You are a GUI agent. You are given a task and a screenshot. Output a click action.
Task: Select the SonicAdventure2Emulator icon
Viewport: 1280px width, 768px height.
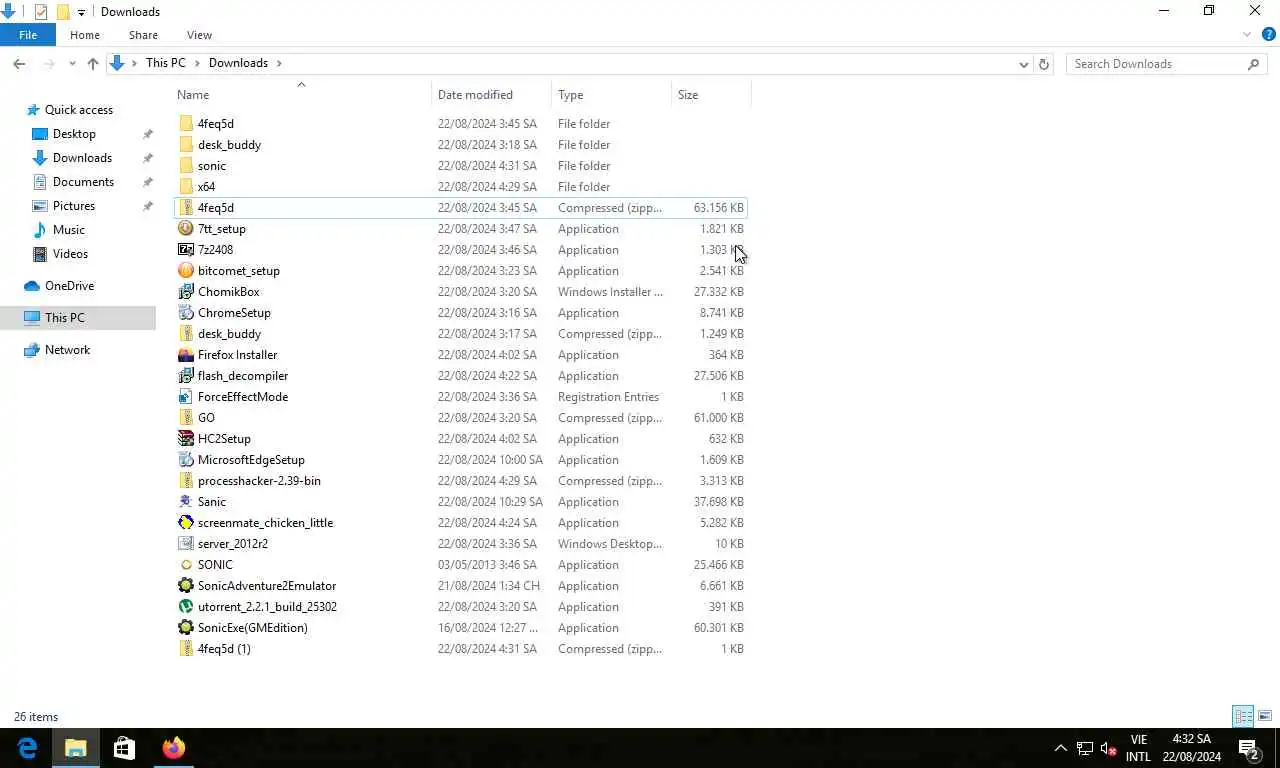click(186, 586)
